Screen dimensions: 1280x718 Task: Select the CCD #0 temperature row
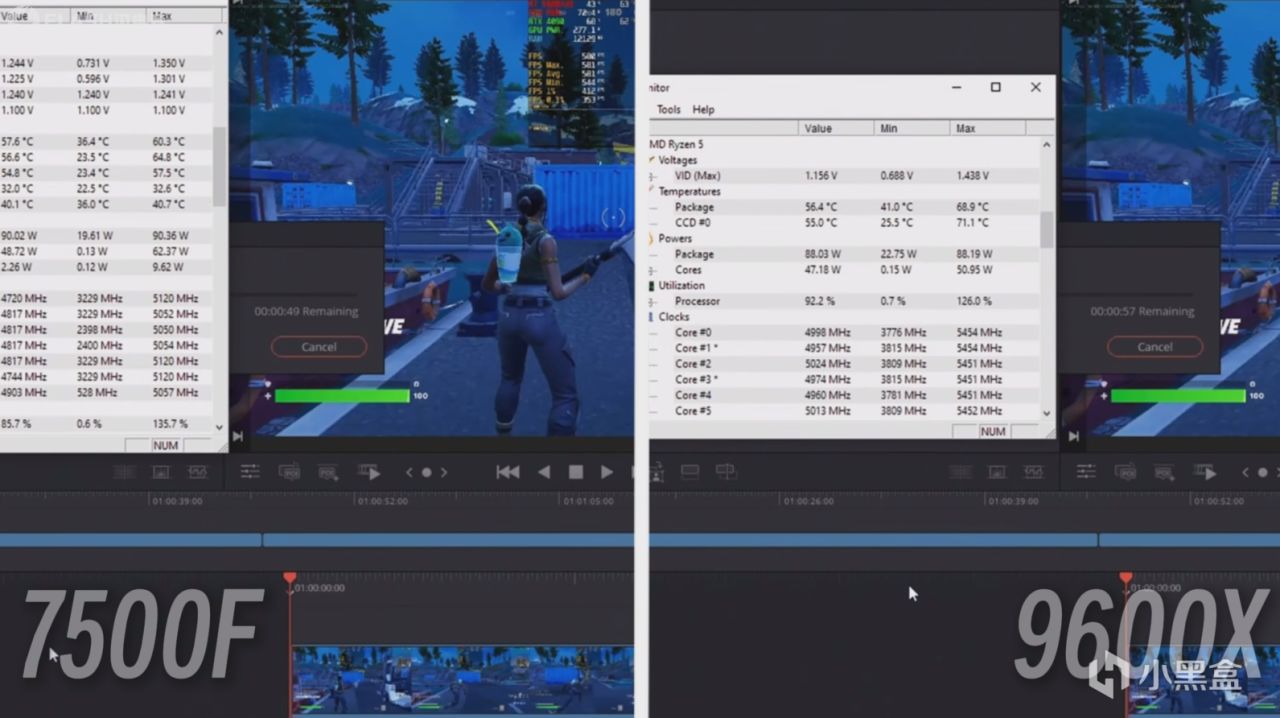coord(845,223)
